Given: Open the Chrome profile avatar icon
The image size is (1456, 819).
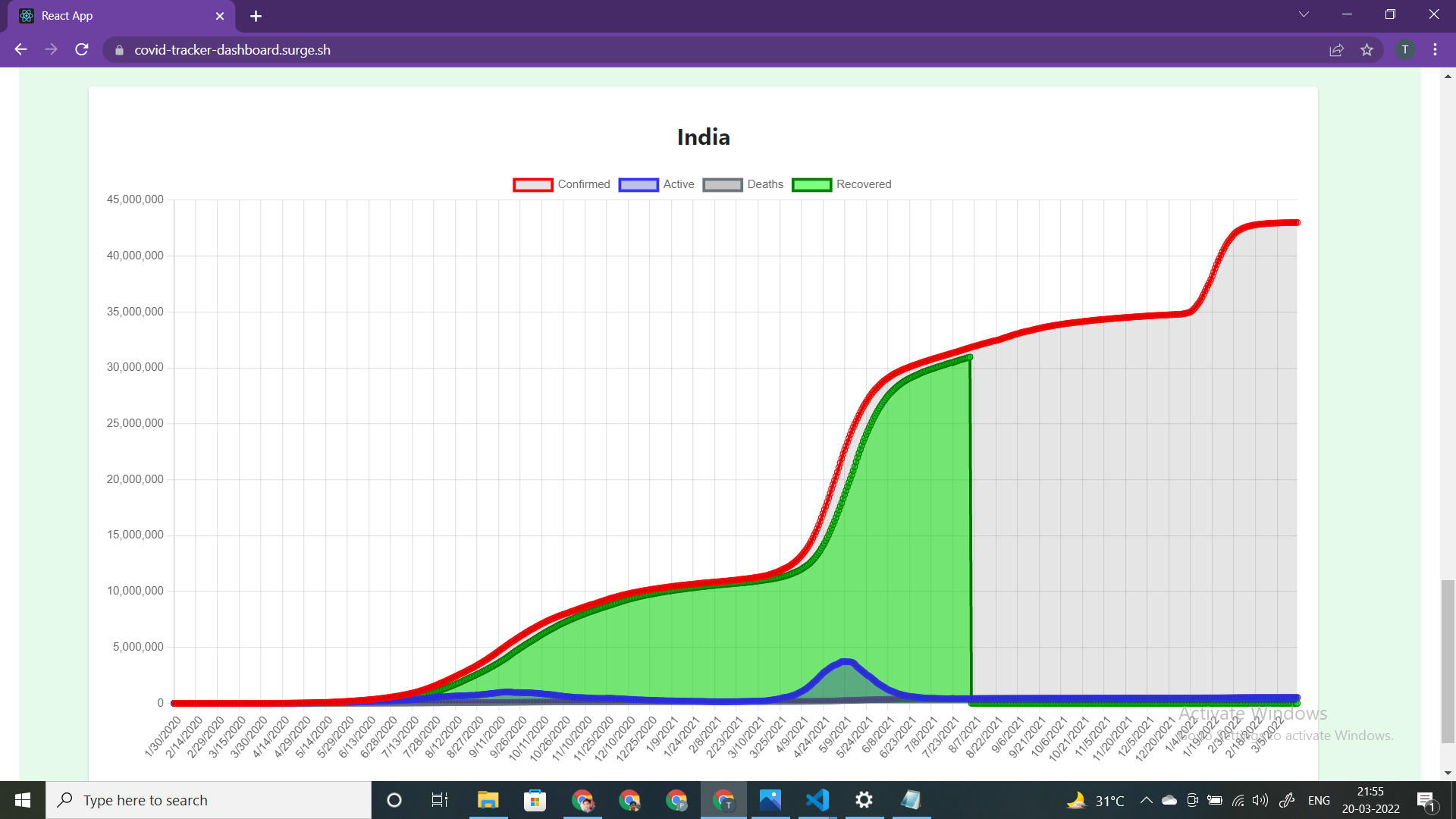Looking at the screenshot, I should pyautogui.click(x=1405, y=50).
